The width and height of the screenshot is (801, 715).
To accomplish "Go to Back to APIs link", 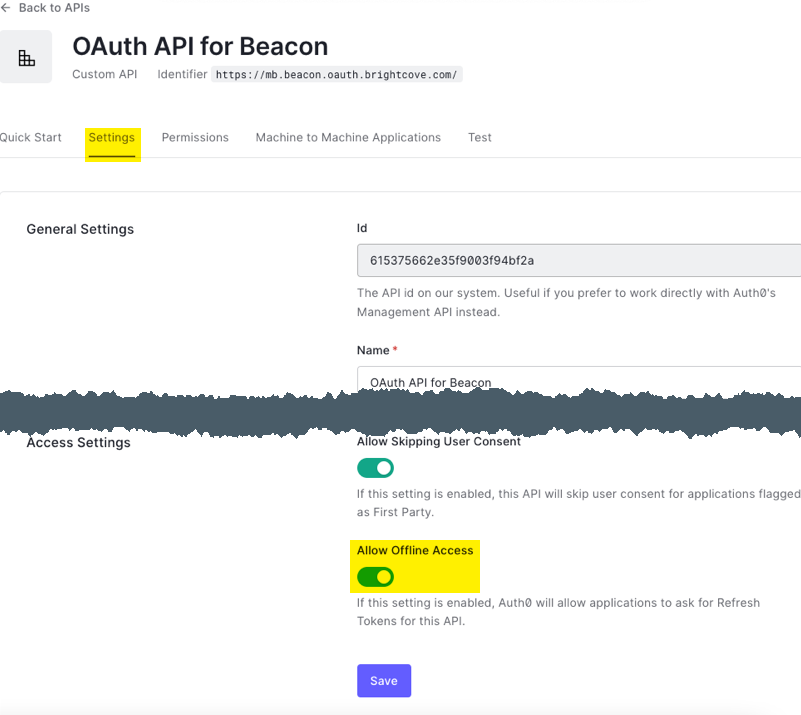I will [x=53, y=8].
